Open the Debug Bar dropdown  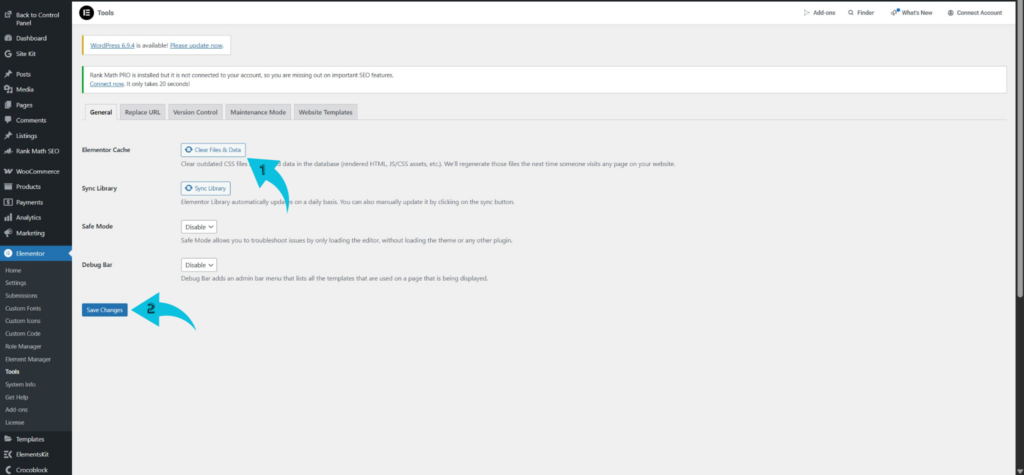pos(199,265)
